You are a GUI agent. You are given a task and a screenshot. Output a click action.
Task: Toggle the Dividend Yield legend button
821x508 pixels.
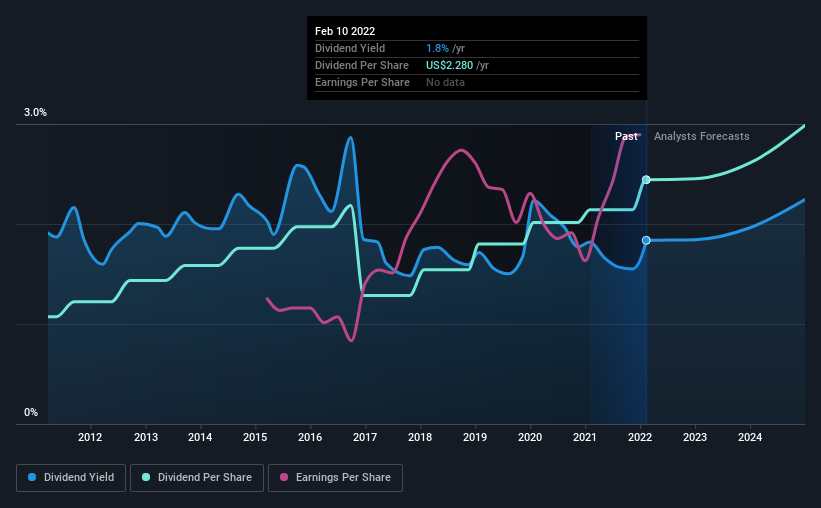coord(71,478)
